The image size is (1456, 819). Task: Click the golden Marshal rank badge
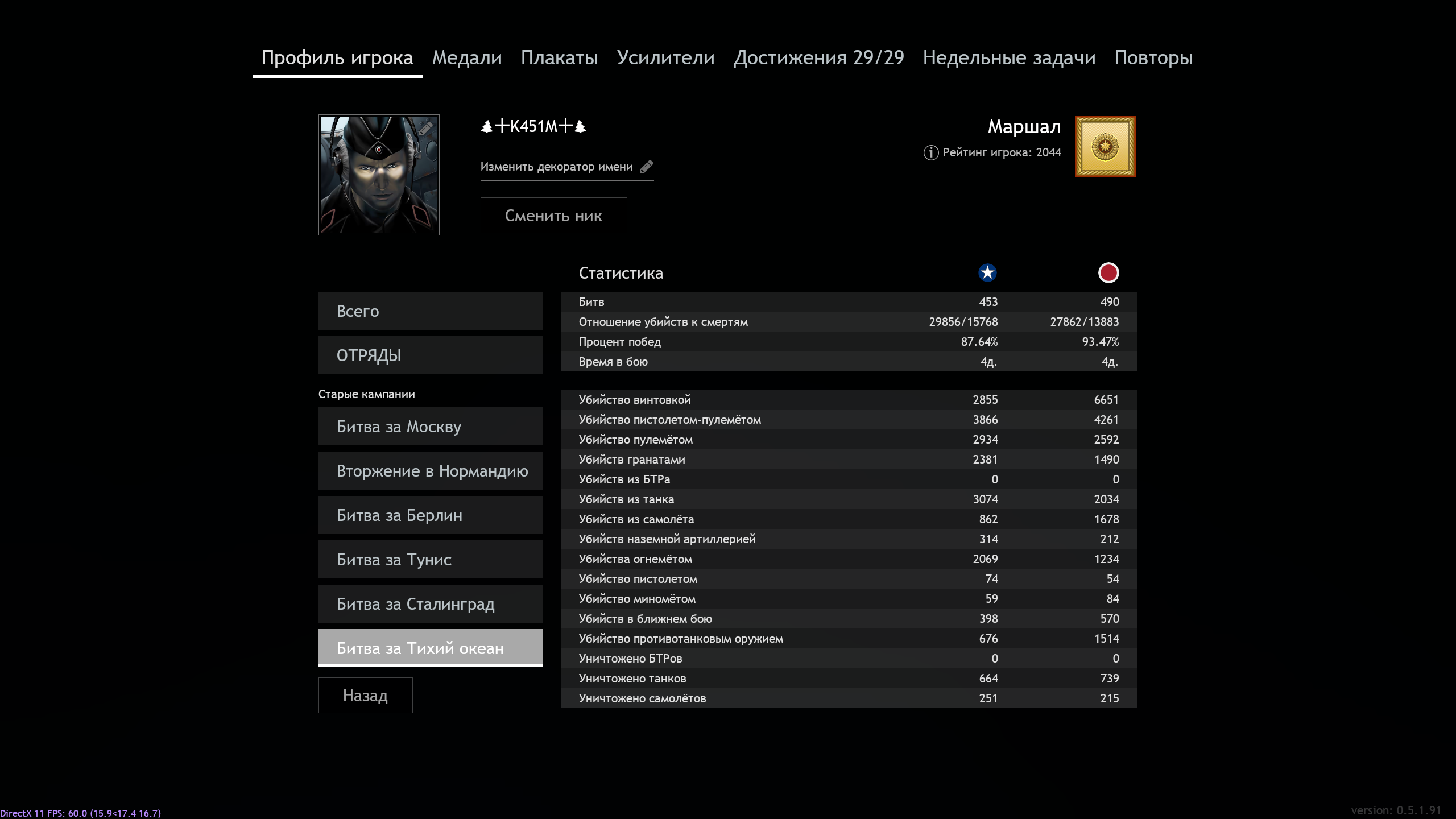tap(1105, 147)
